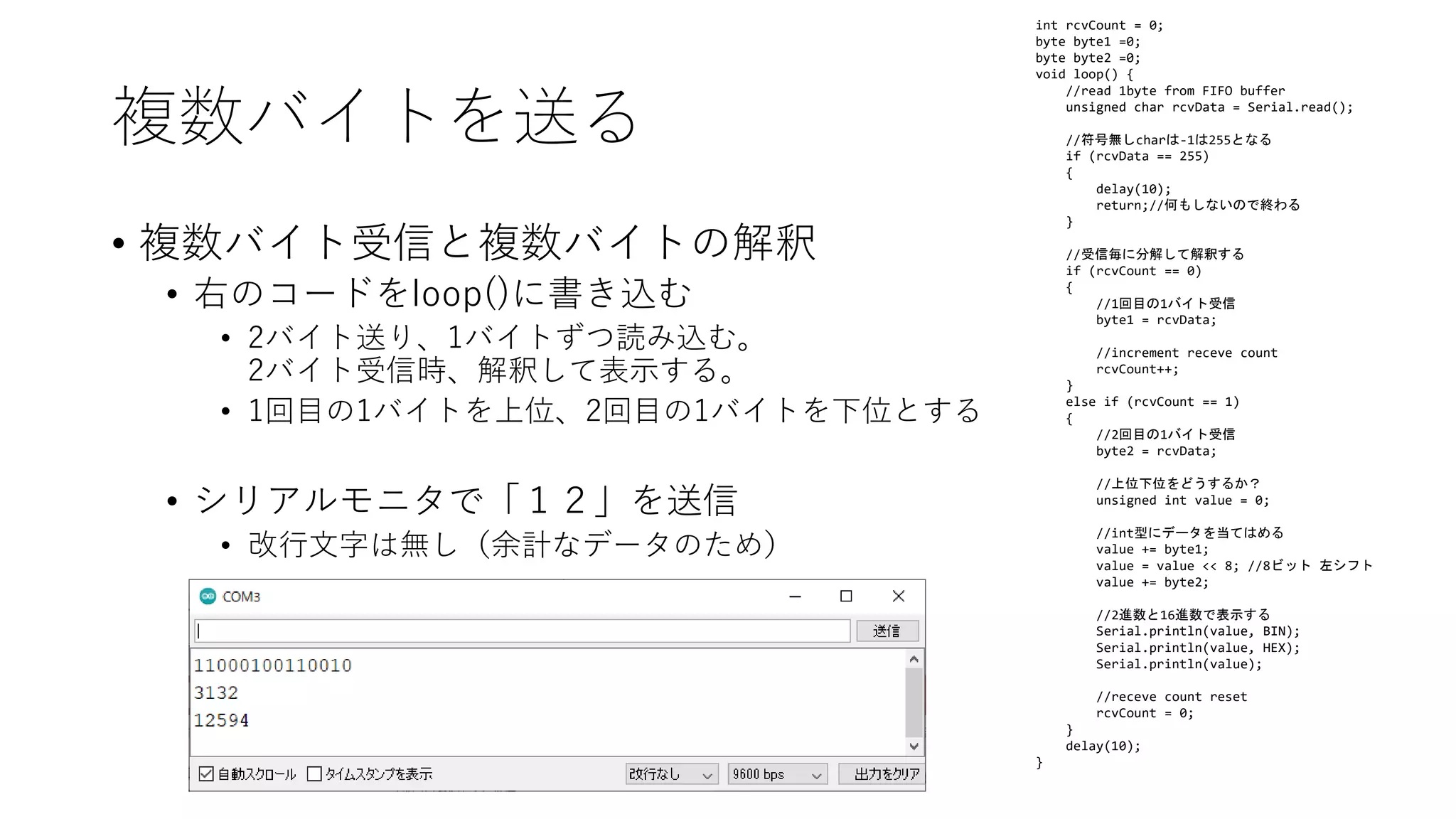
Task: Click the code line else if (rcvCount == 1)
Action: [x=1152, y=402]
